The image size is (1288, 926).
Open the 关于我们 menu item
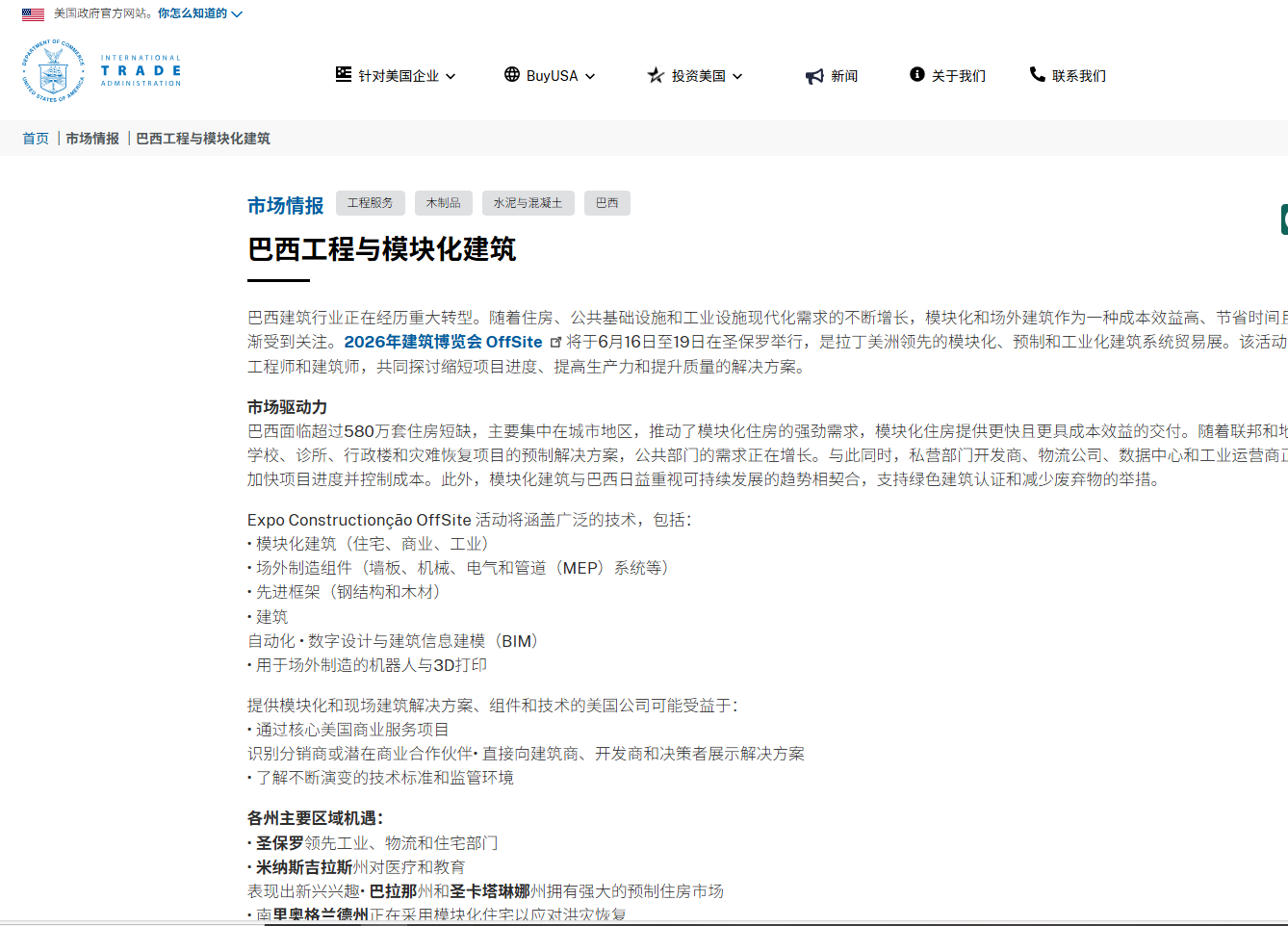(958, 75)
